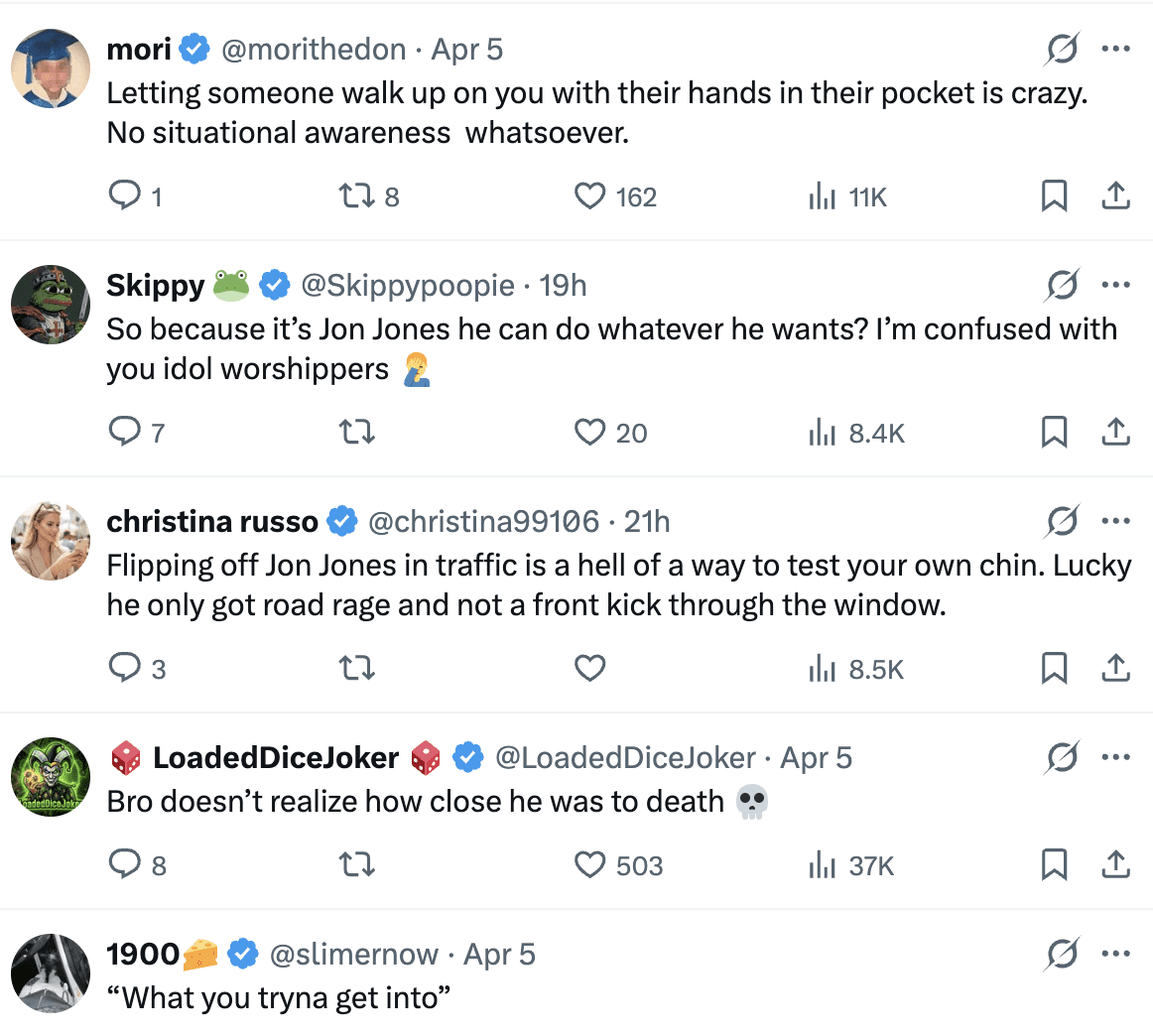The width and height of the screenshot is (1153, 1036).
Task: View analytics for LoadedDiceJoker's tweet
Action: (x=822, y=865)
